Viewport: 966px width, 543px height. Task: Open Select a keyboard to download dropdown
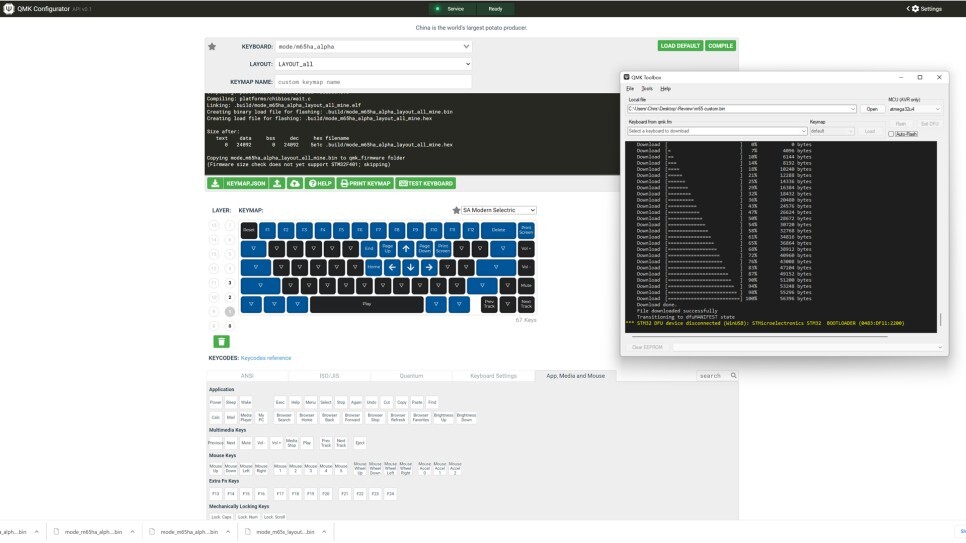click(x=716, y=131)
